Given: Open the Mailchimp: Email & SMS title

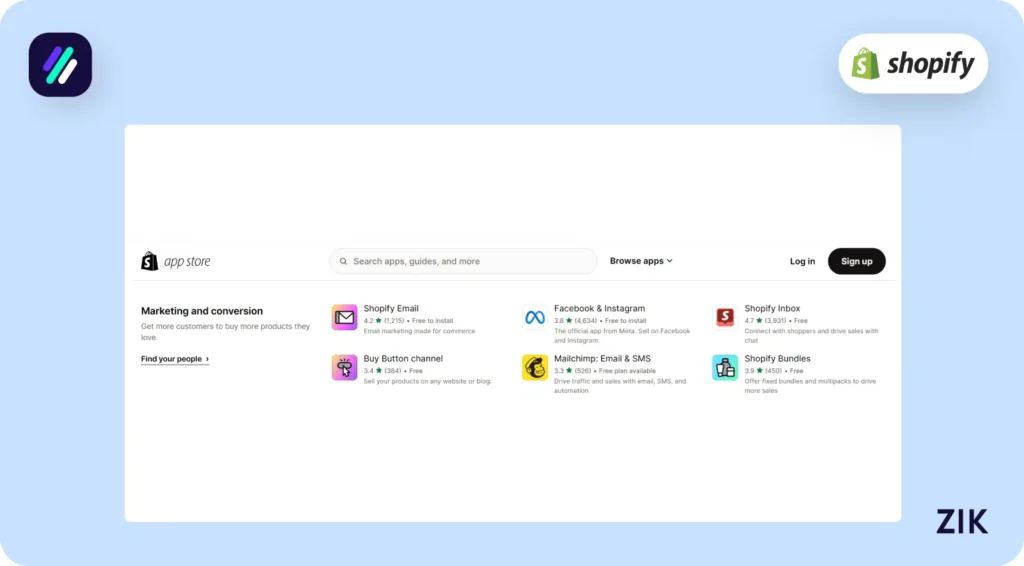Looking at the screenshot, I should point(602,359).
